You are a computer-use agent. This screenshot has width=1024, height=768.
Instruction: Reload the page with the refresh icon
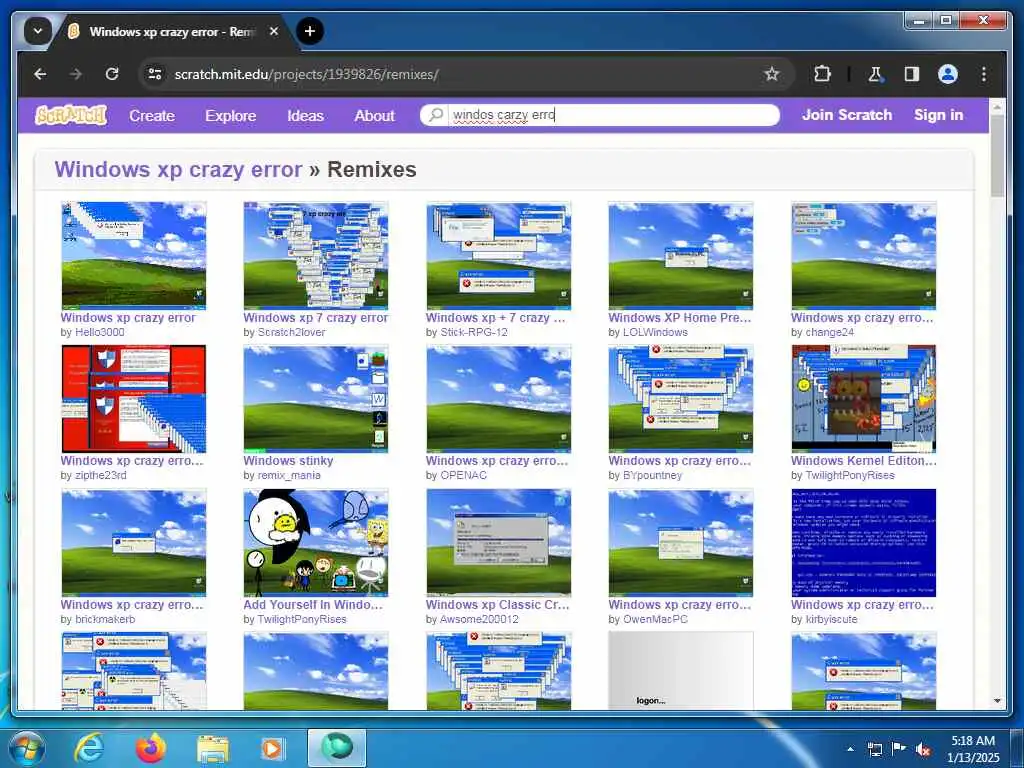tap(112, 74)
